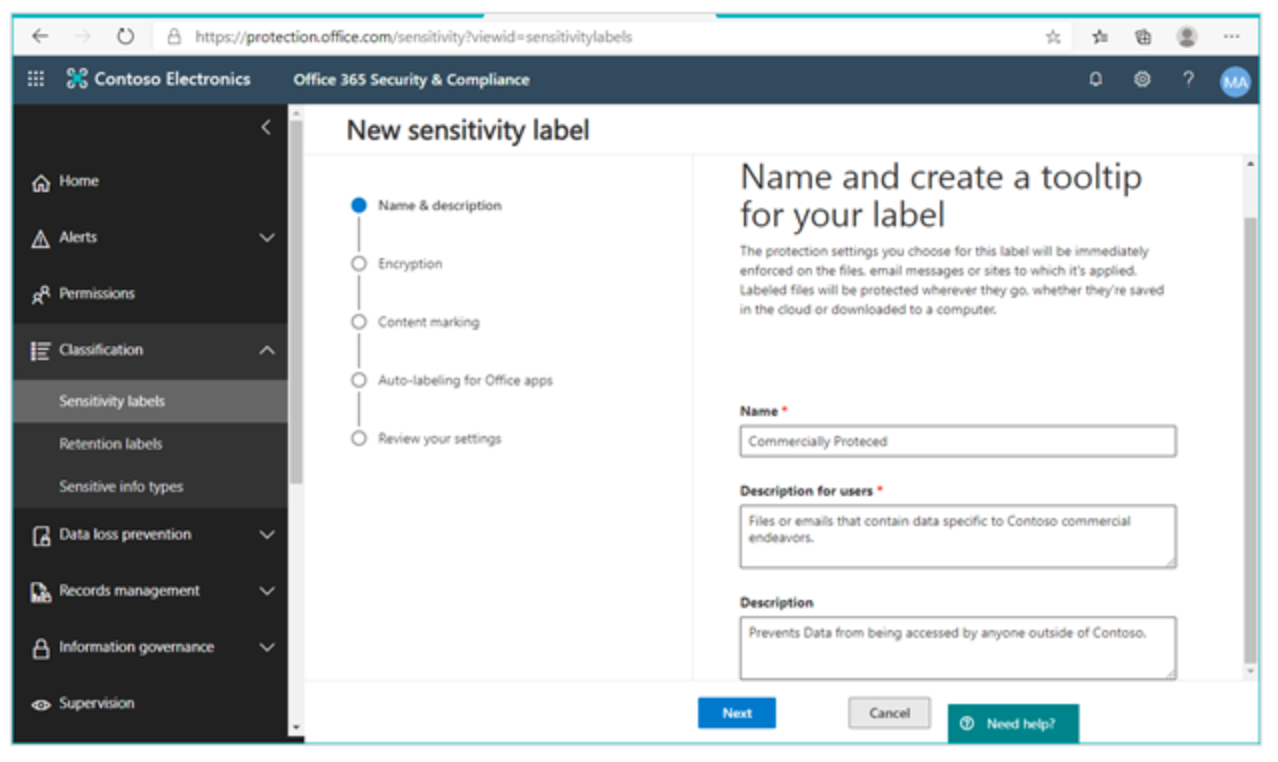Open the Office 365 app launcher
The image size is (1278, 762).
36,78
